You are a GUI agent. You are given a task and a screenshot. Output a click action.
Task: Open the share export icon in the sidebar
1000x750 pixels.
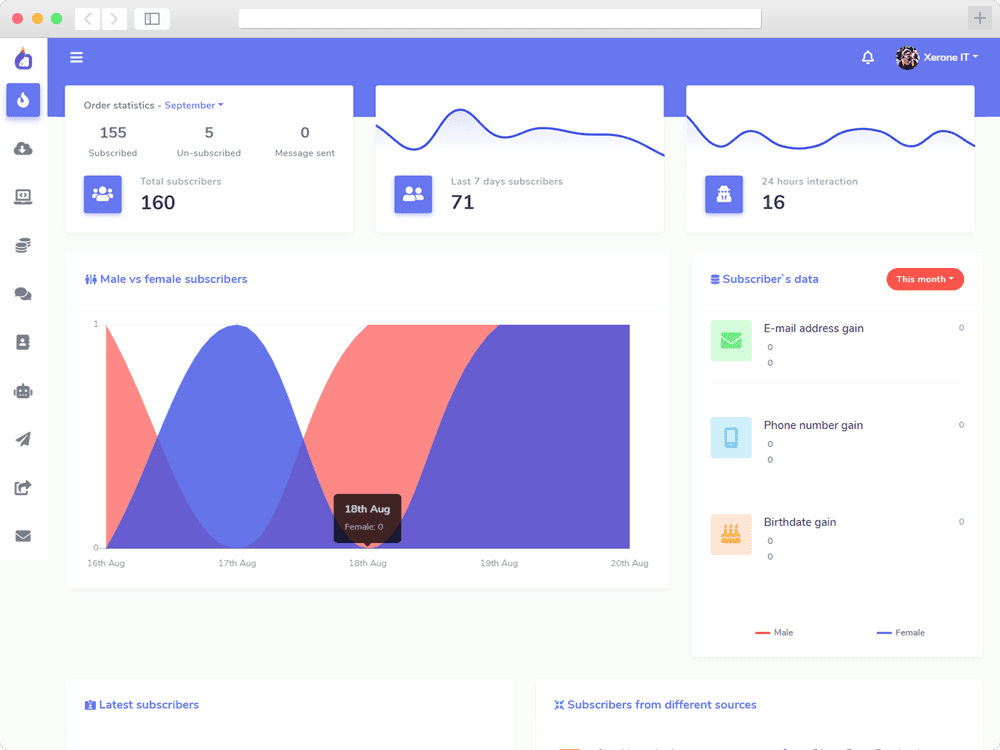24,488
